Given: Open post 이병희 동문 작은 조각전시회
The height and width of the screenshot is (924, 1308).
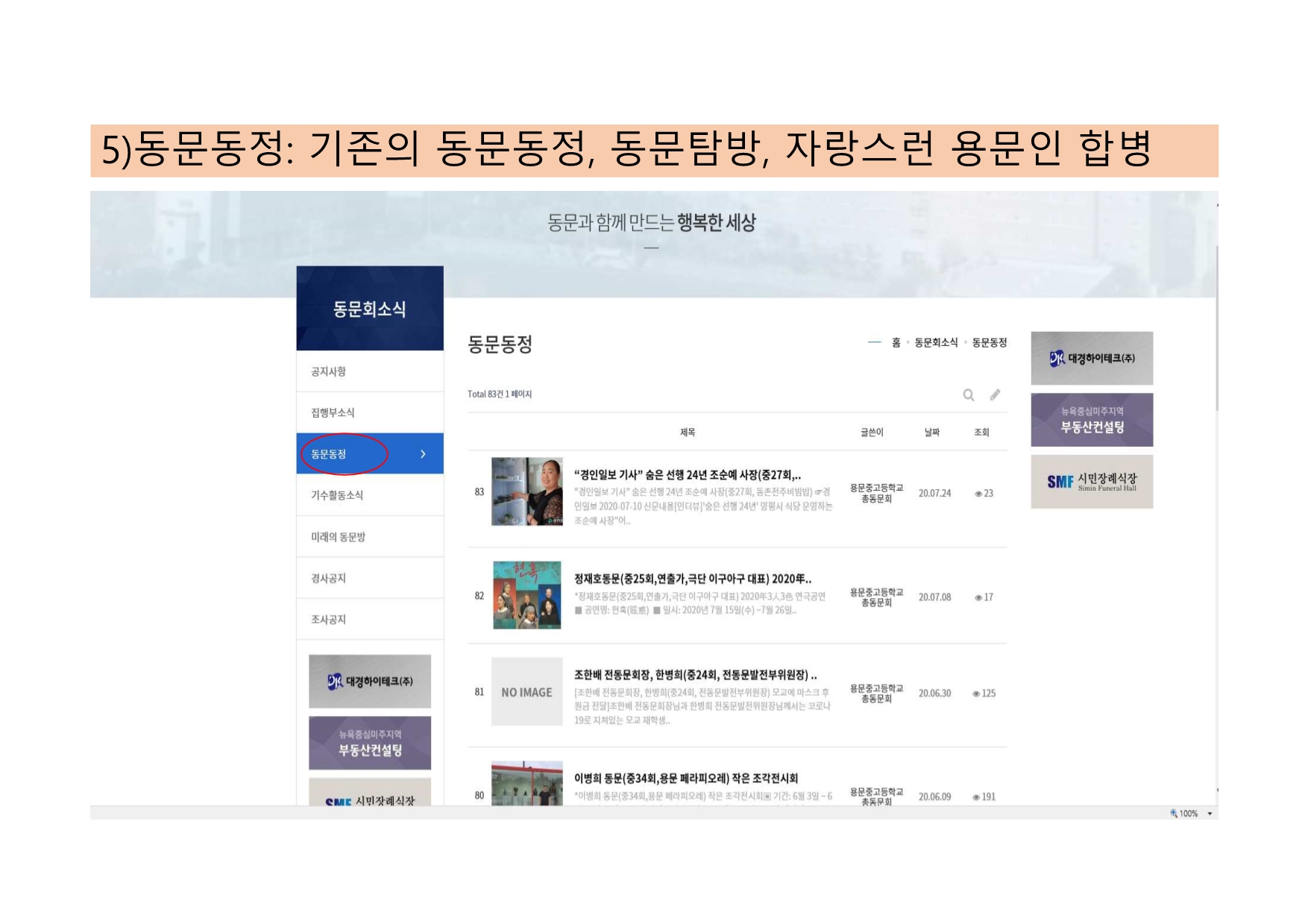Looking at the screenshot, I should pyautogui.click(x=685, y=778).
